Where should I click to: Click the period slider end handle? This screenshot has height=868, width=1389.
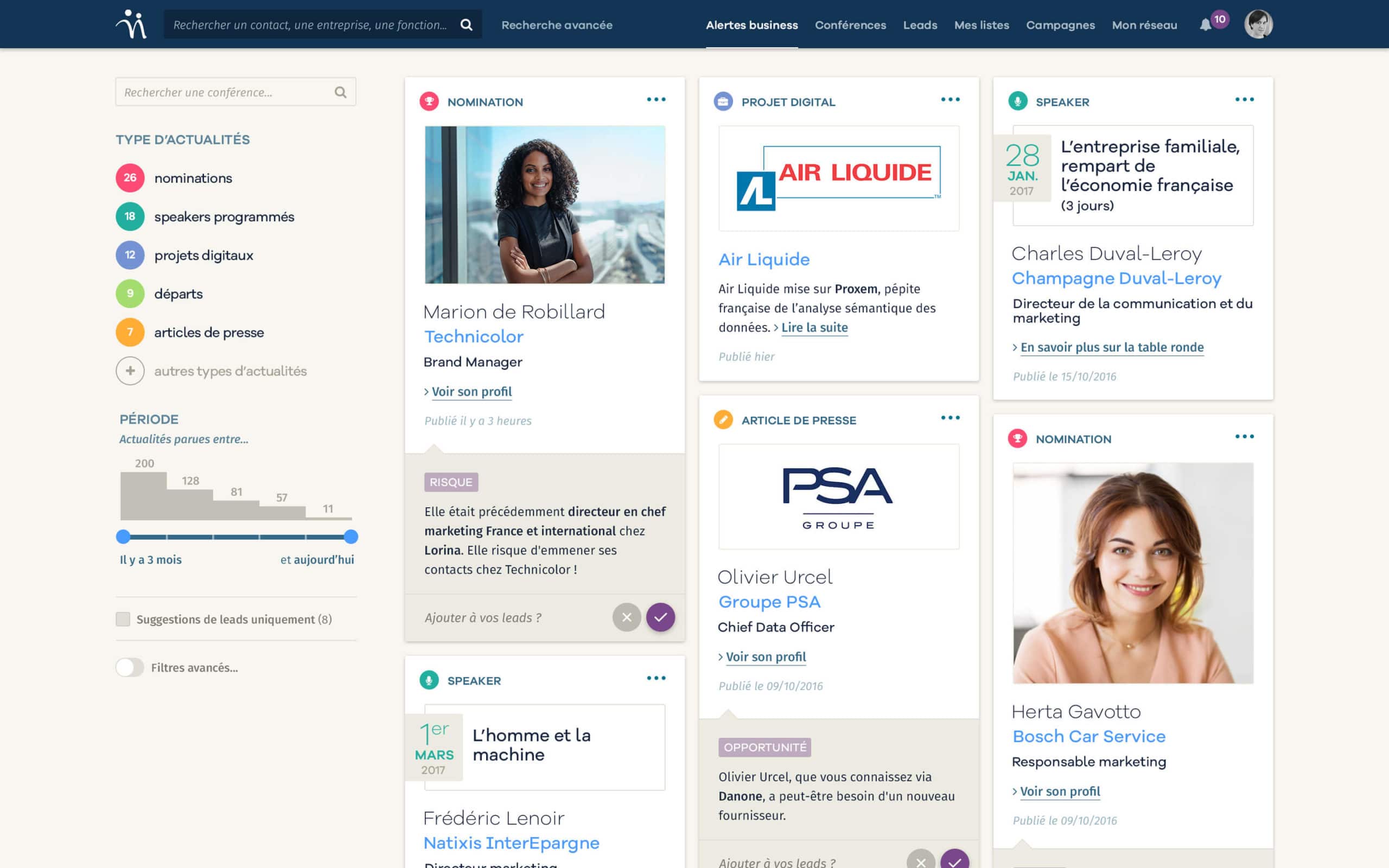[351, 537]
